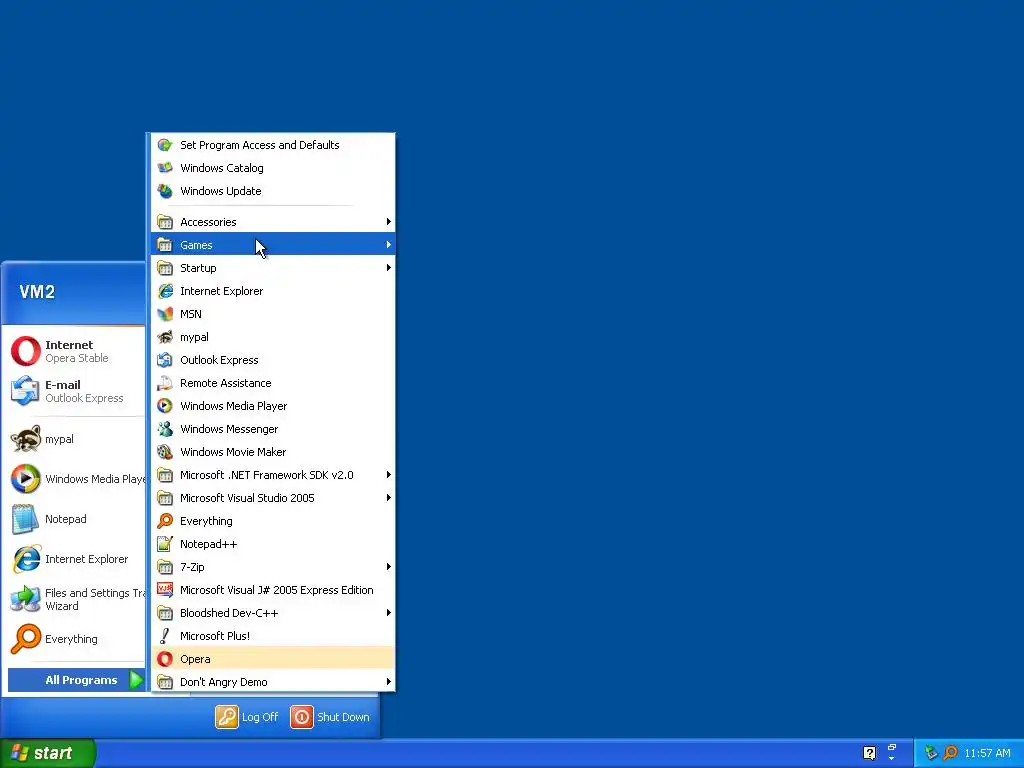Viewport: 1024px width, 768px height.
Task: Click the network tray icon beside the clock
Action: (x=931, y=753)
